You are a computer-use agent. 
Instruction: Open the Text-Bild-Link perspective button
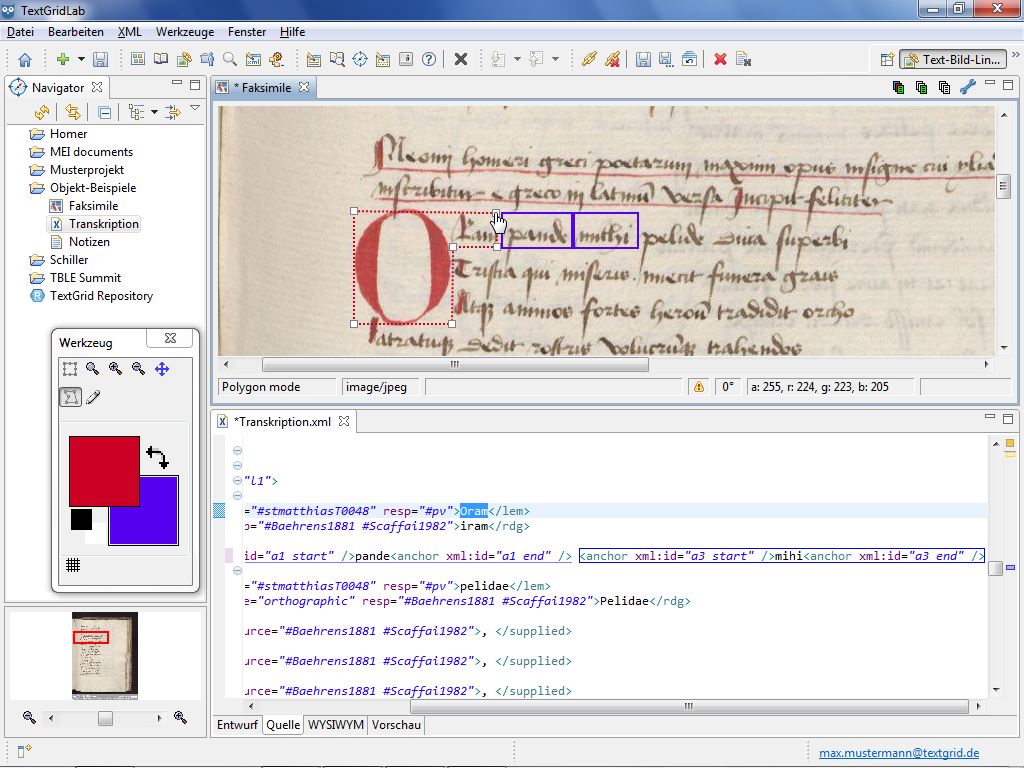tap(951, 60)
